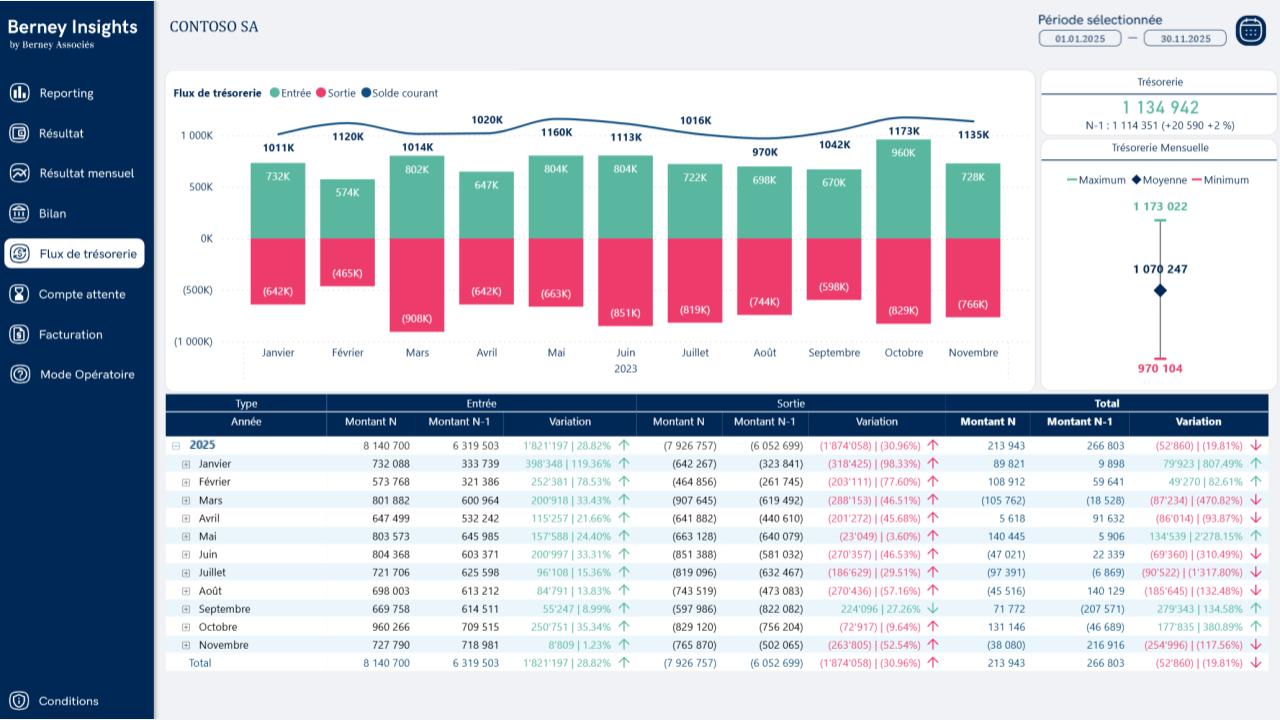Click the Solde courant legend dot
The image size is (1280, 720).
tap(365, 93)
